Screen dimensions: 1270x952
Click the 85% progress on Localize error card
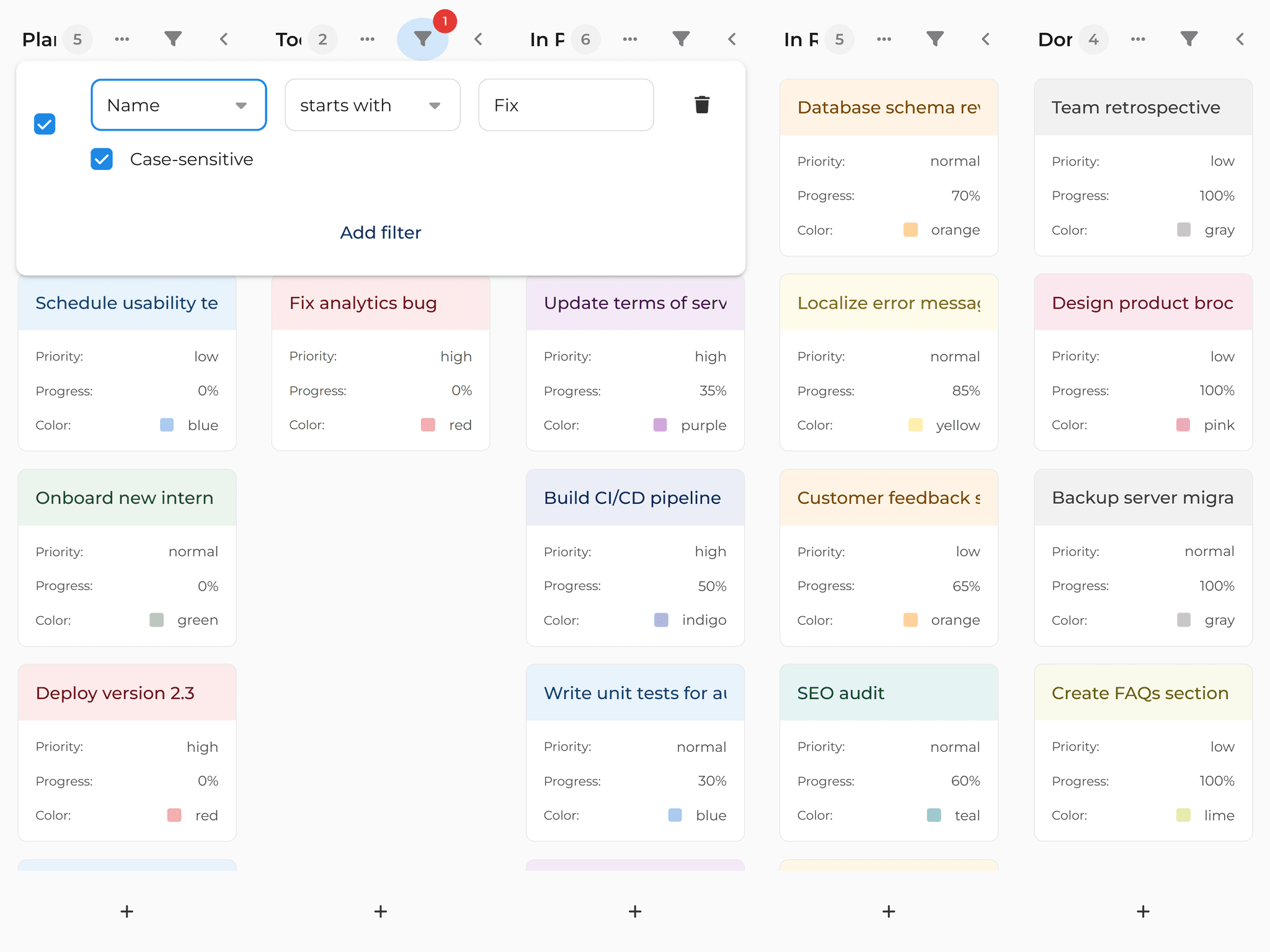(966, 390)
